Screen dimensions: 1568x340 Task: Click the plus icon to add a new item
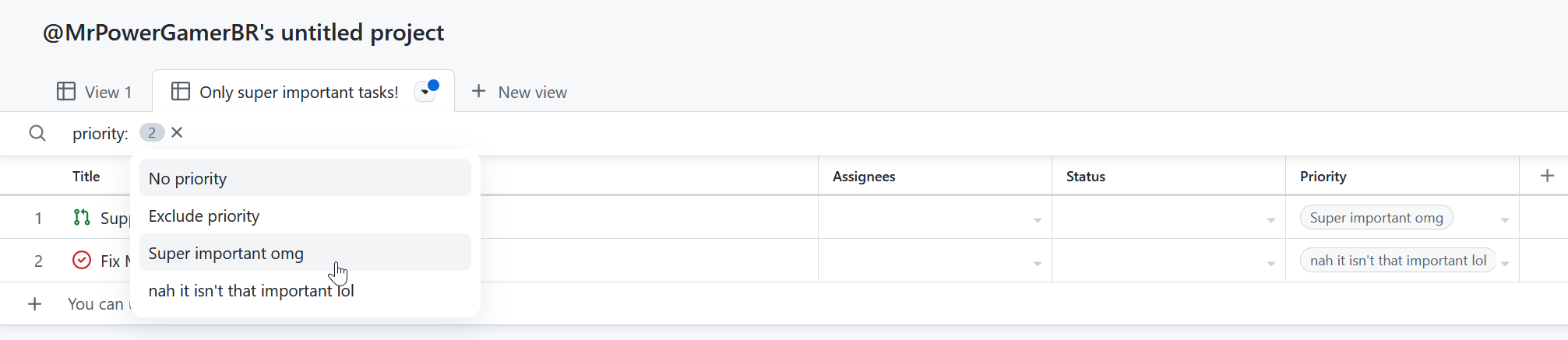(34, 303)
